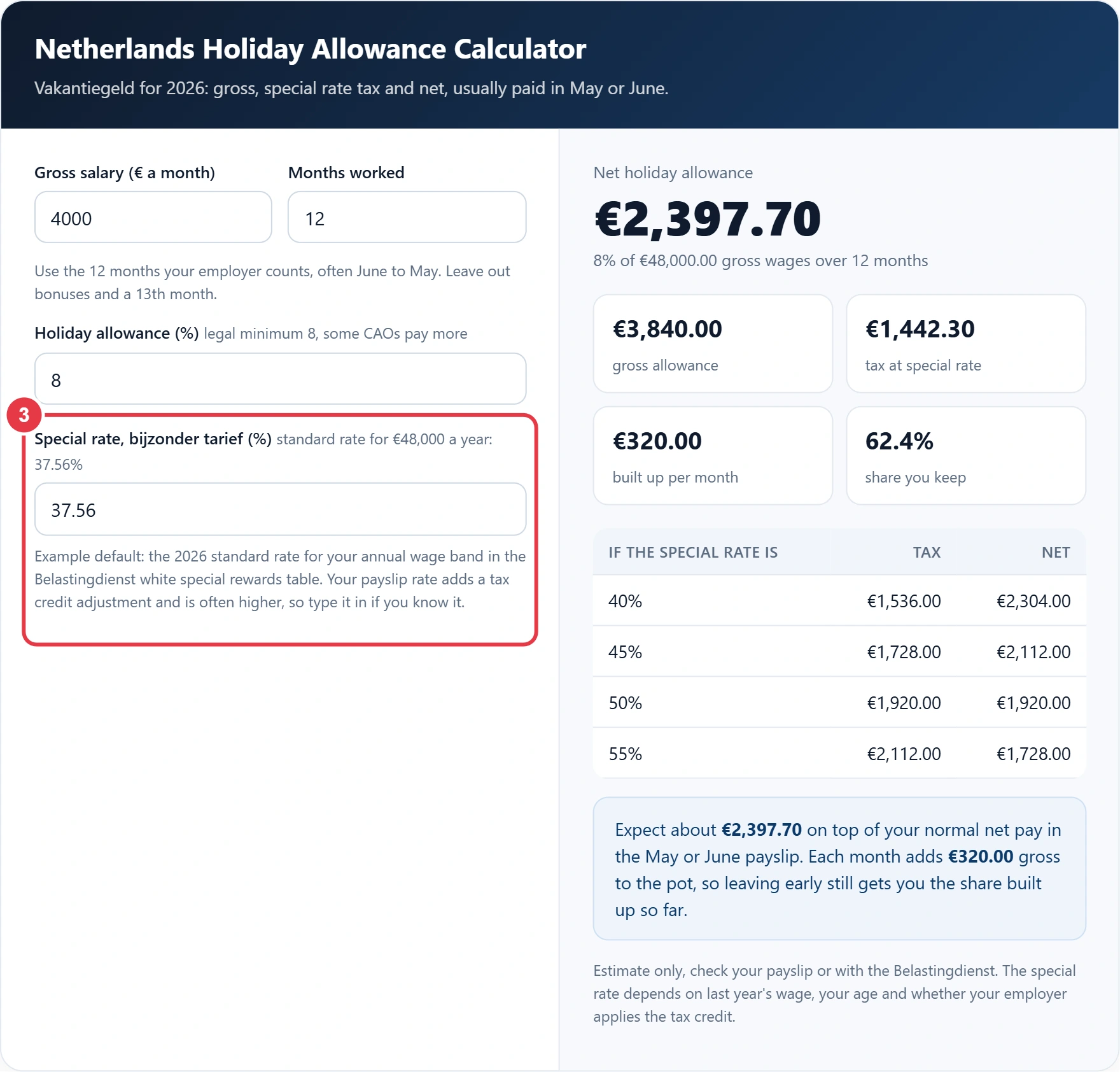The width and height of the screenshot is (1120, 1072).
Task: Click the €2,304.00 net cell
Action: [x=1033, y=601]
